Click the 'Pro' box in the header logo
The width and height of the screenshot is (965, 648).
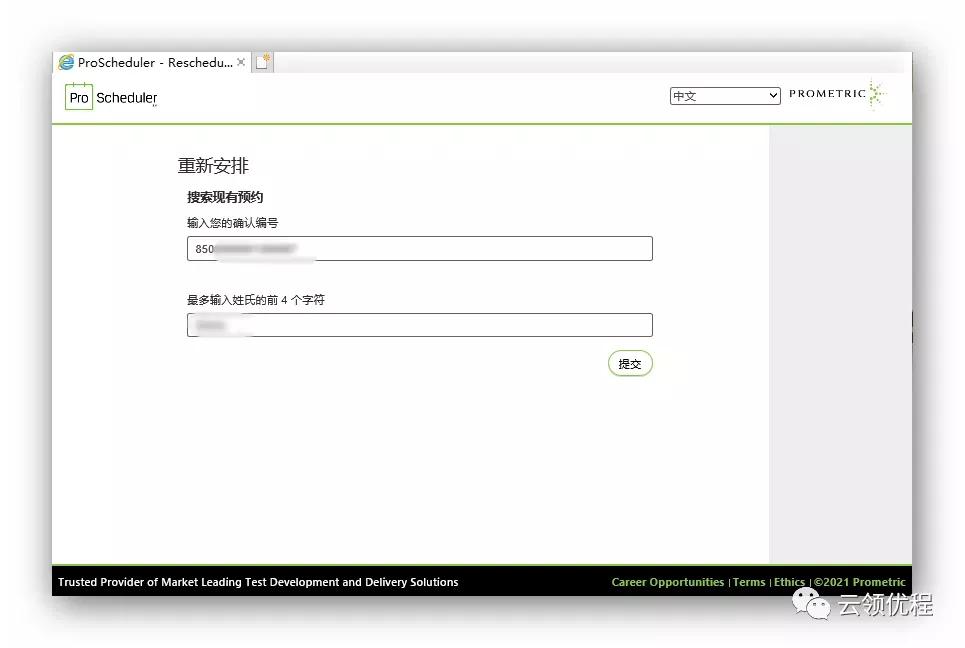78,98
